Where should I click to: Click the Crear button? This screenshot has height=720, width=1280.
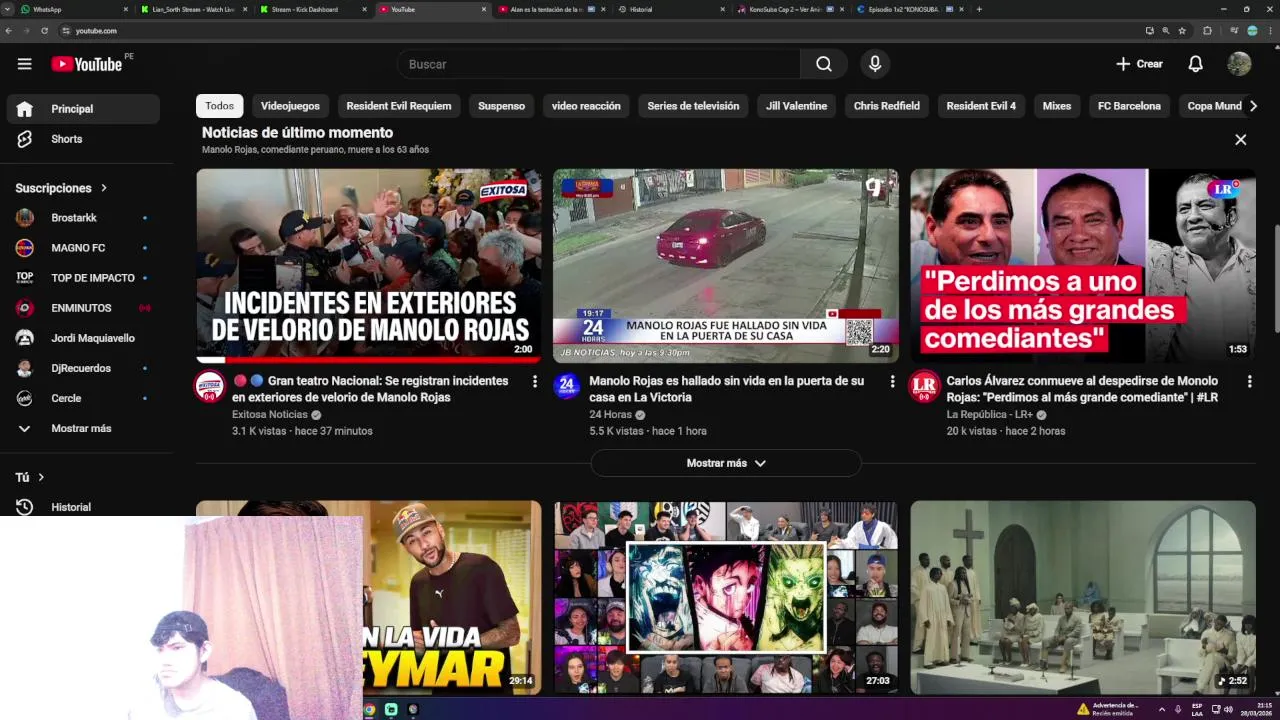[x=1139, y=64]
